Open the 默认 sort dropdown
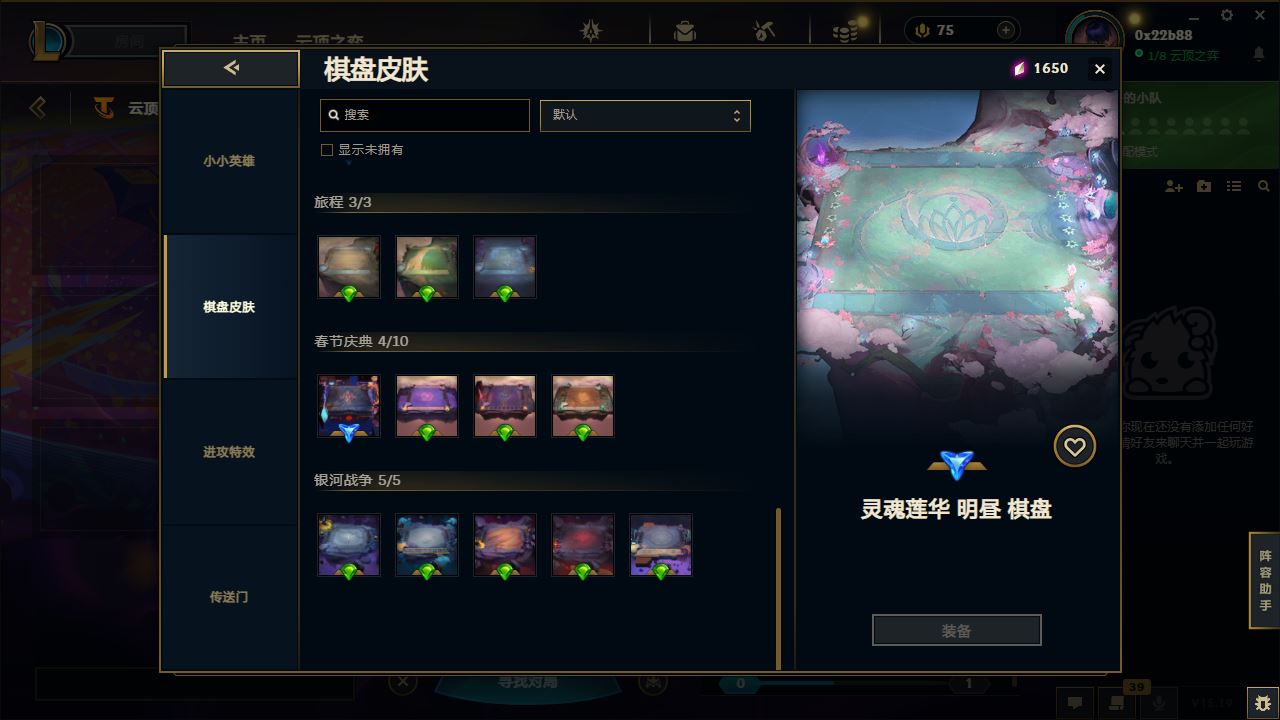Image resolution: width=1280 pixels, height=720 pixels. point(645,115)
